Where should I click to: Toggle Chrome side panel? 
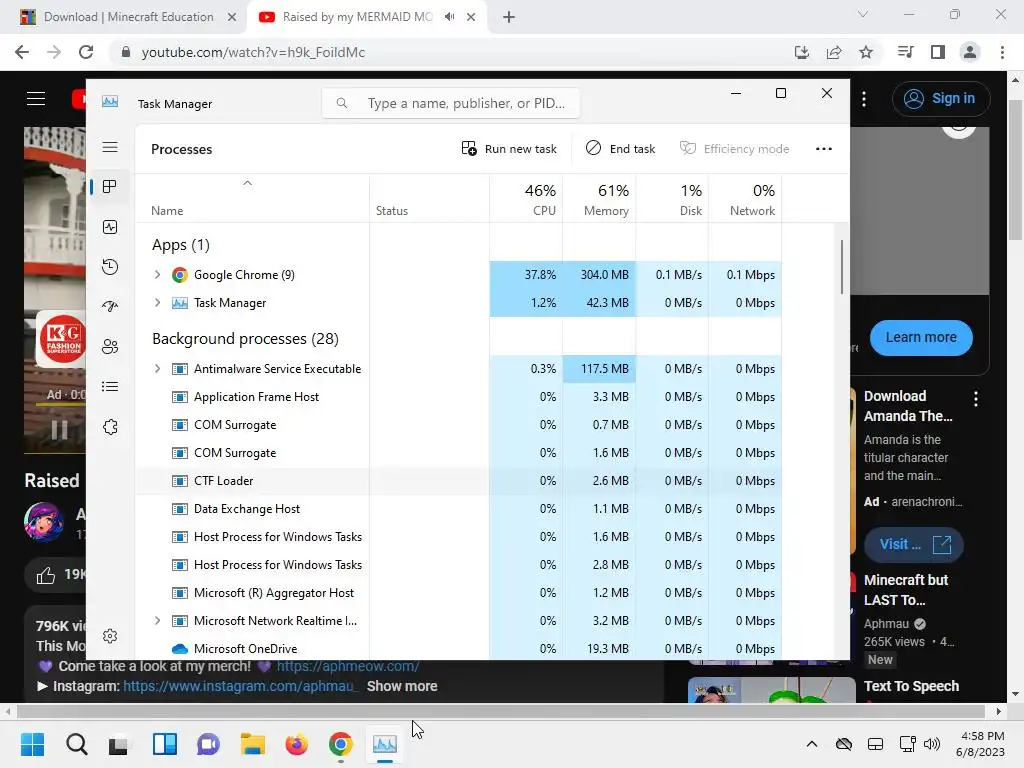(x=938, y=52)
